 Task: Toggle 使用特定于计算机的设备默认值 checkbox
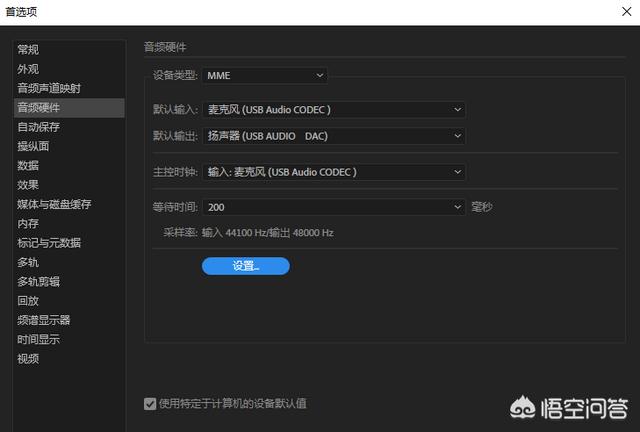pyautogui.click(x=150, y=404)
